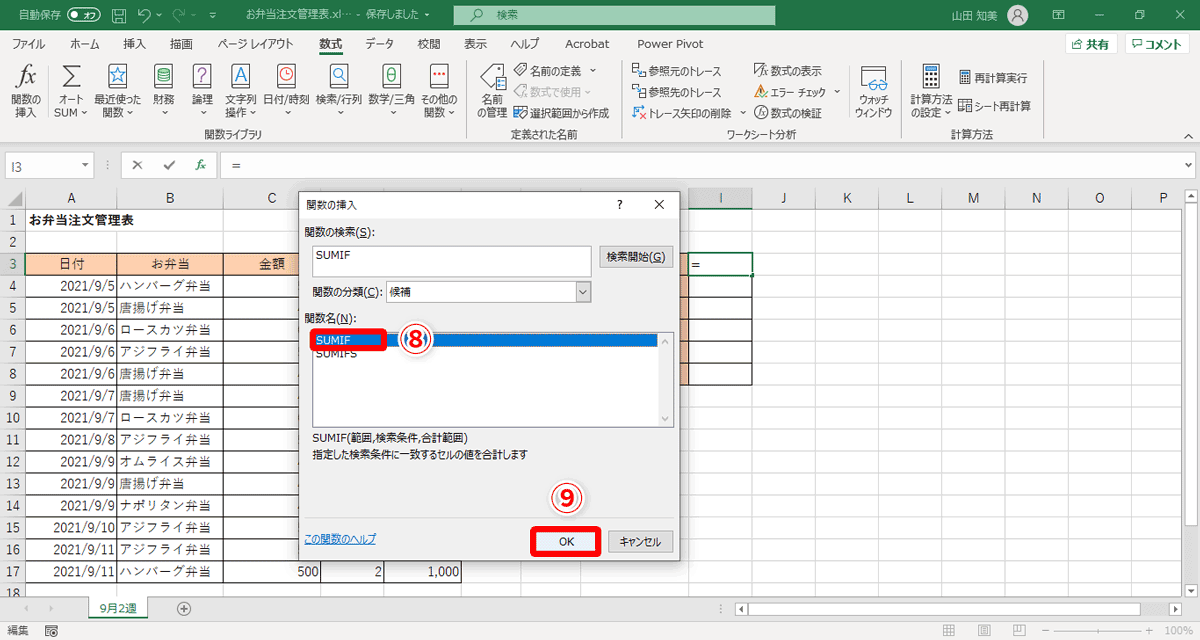Click OK in the Insert Function dialog
The width and height of the screenshot is (1200, 640).
(x=566, y=542)
